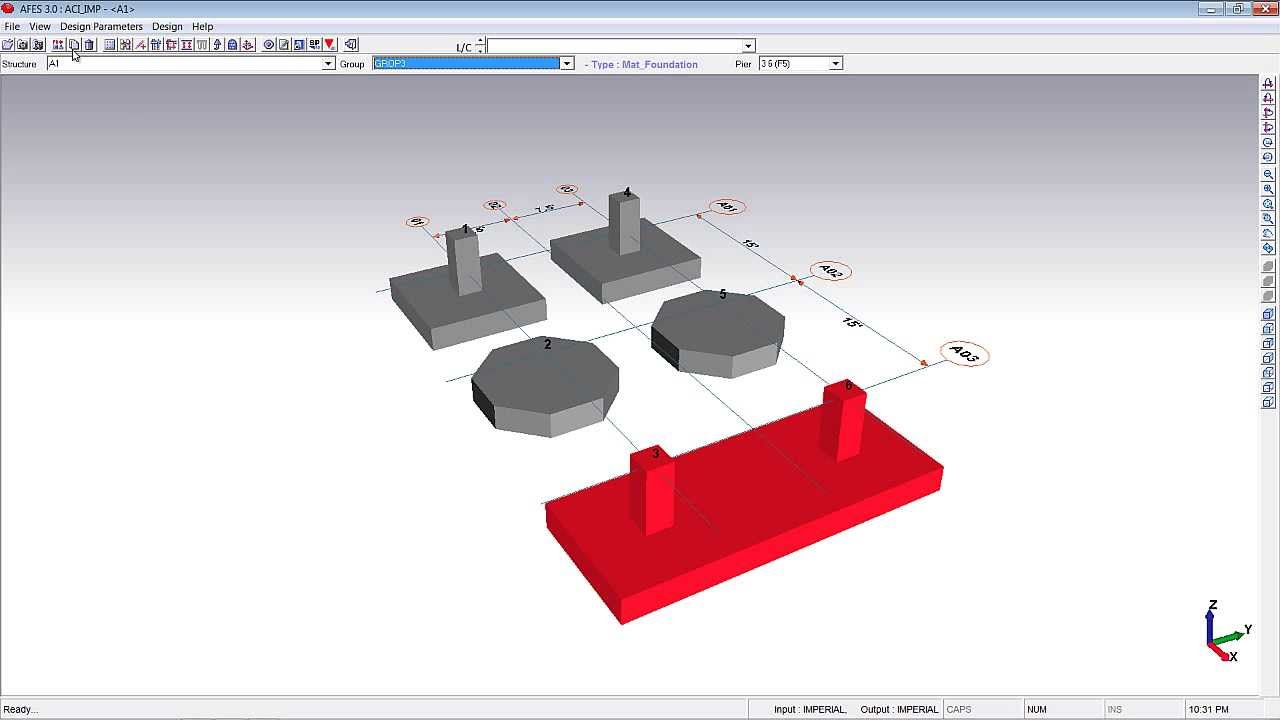Click the BP toolbar icon

[x=314, y=45]
